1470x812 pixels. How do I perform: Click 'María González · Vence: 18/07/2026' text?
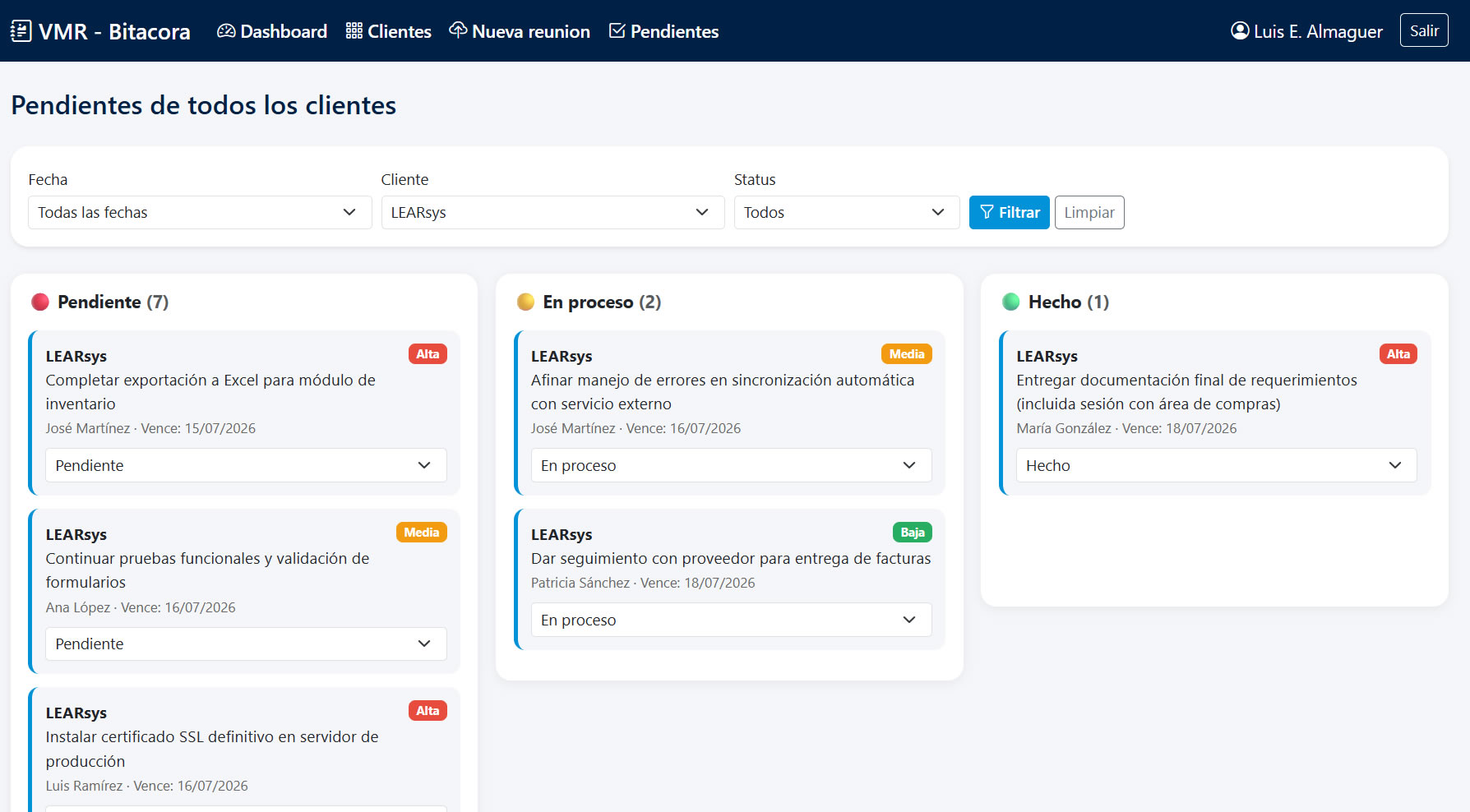point(1126,428)
